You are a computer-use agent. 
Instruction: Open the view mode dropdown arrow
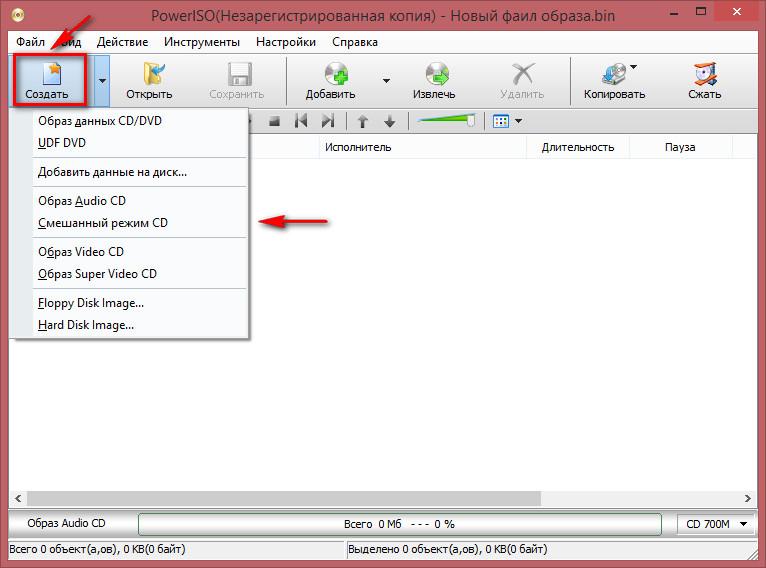point(519,121)
